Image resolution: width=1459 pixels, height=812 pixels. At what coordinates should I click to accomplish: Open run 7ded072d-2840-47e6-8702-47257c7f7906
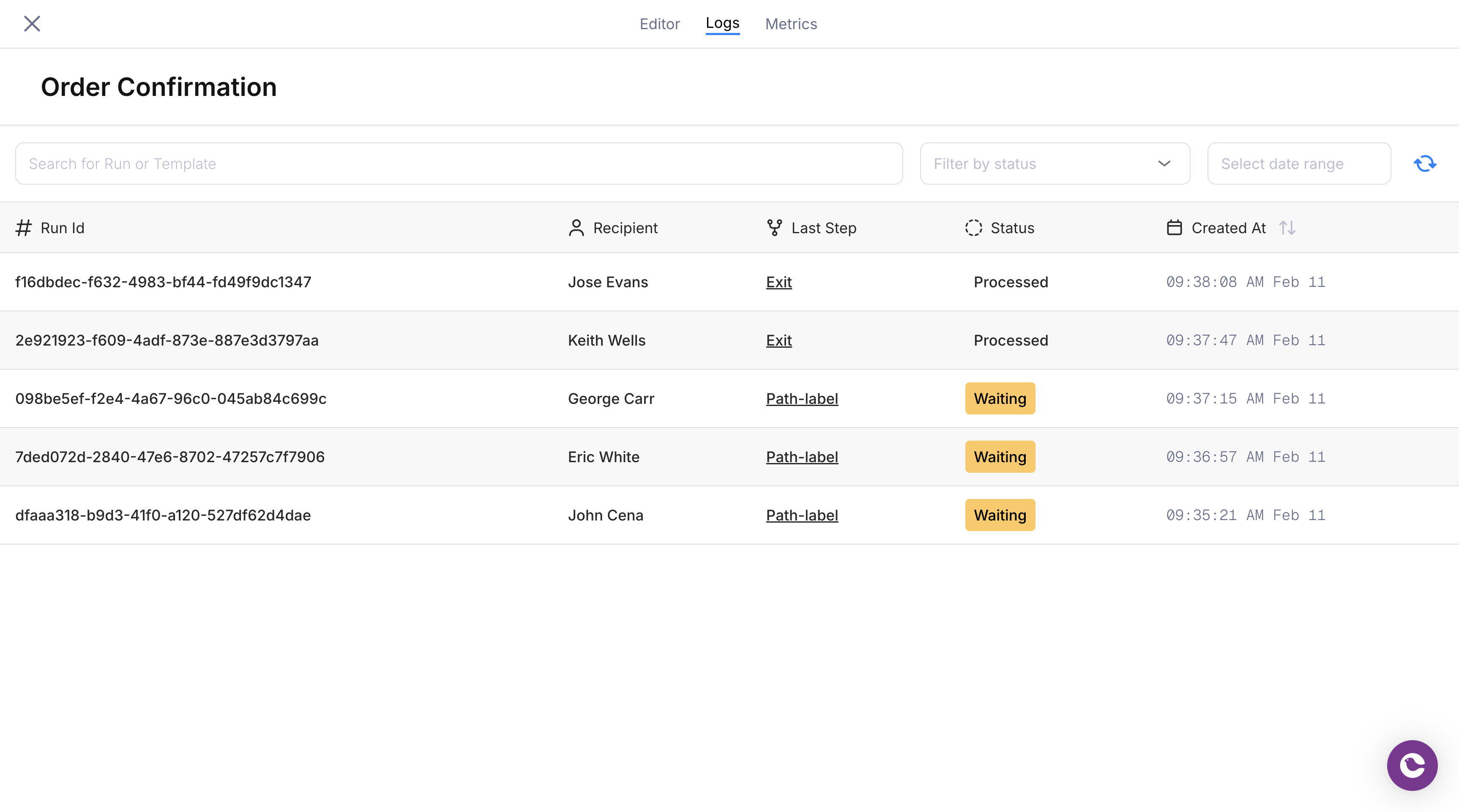tap(170, 457)
